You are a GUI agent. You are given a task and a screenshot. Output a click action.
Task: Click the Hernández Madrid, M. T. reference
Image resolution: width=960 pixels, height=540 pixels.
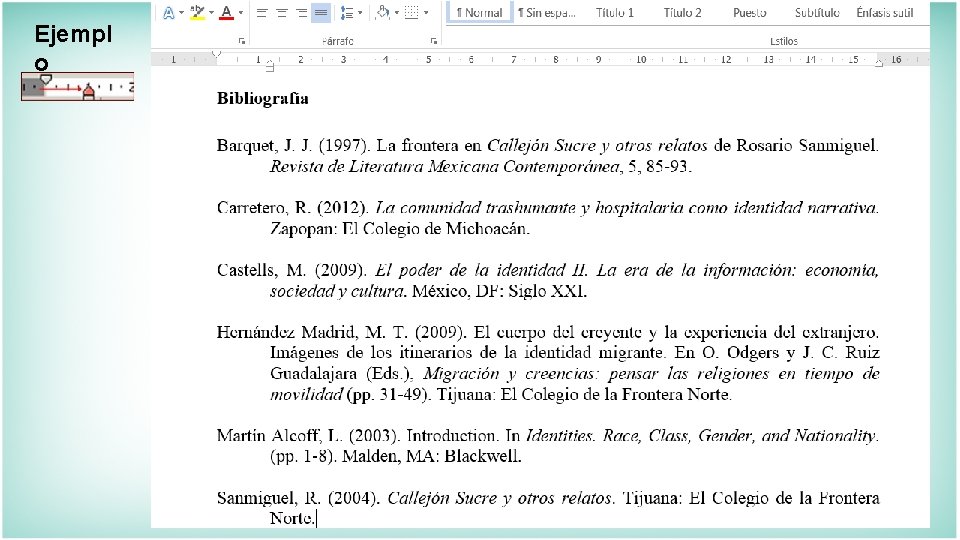[548, 363]
